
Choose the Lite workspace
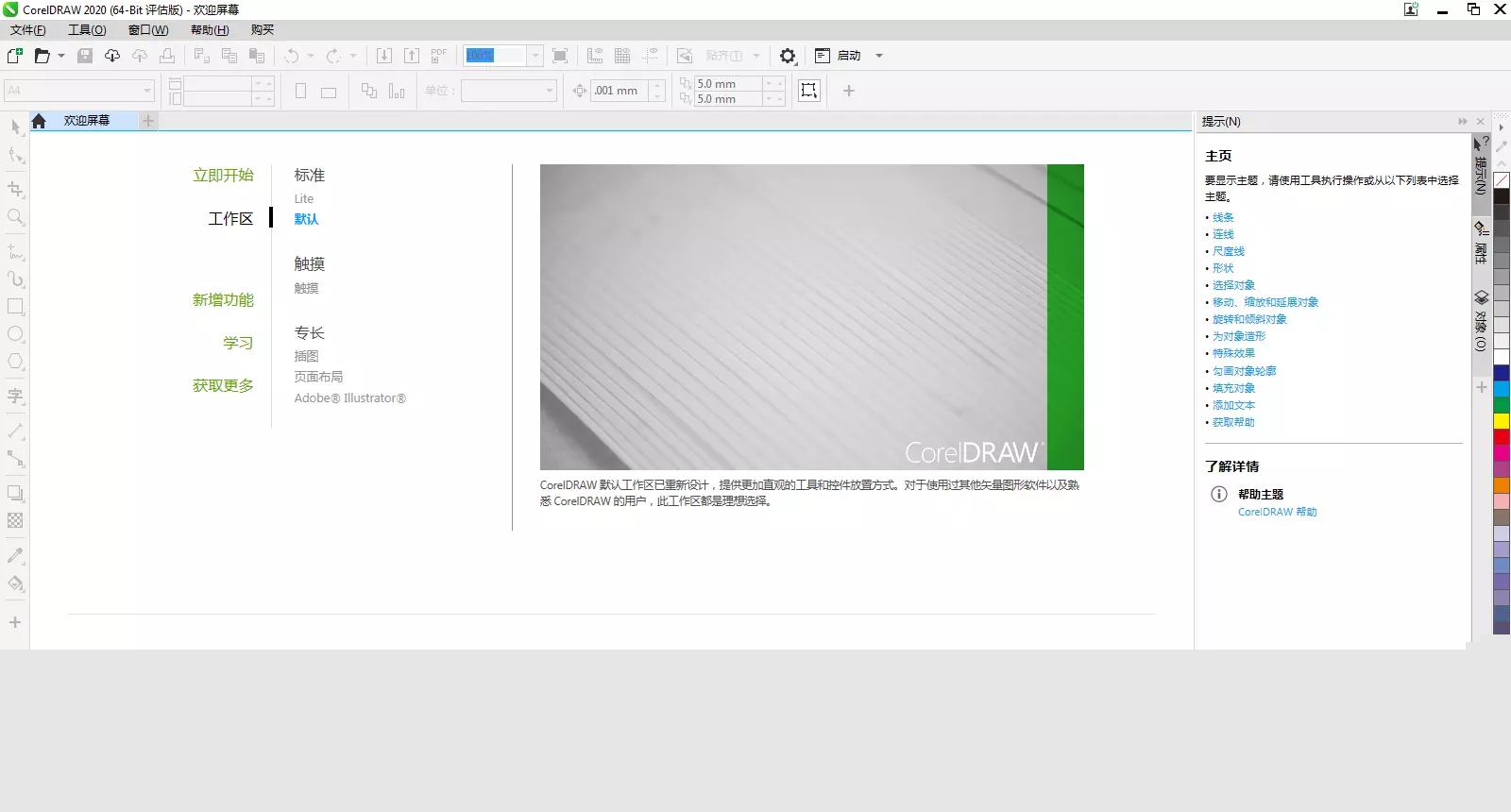(304, 199)
